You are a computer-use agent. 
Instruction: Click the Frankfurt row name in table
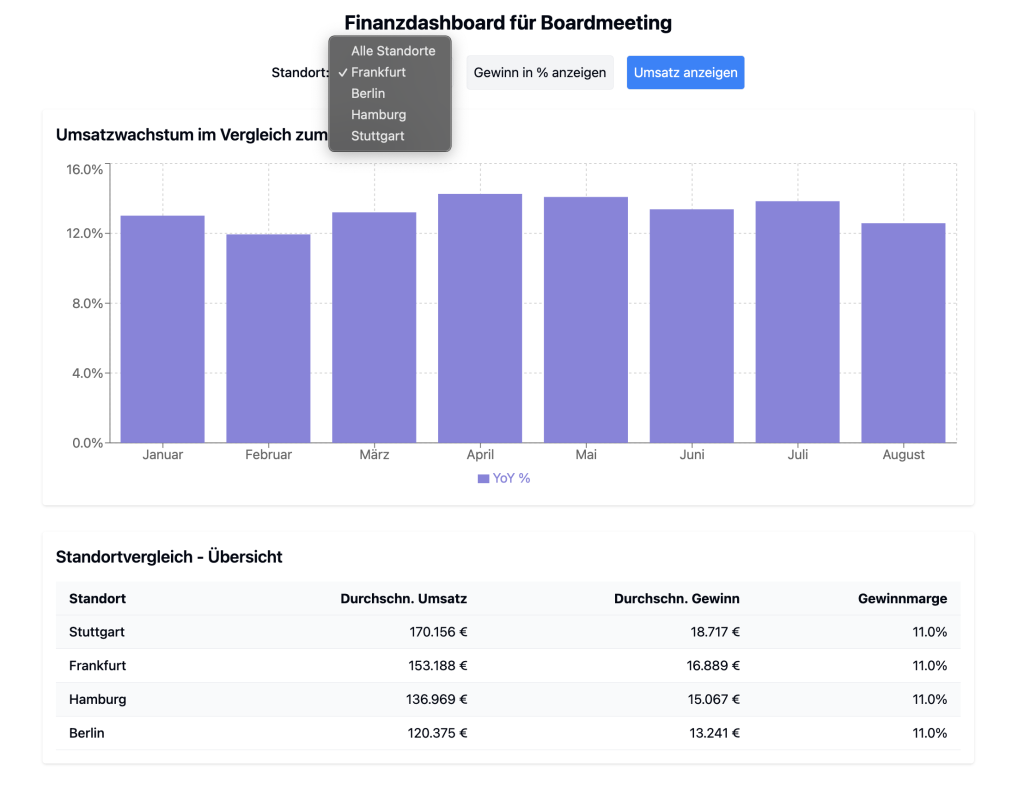[97, 666]
